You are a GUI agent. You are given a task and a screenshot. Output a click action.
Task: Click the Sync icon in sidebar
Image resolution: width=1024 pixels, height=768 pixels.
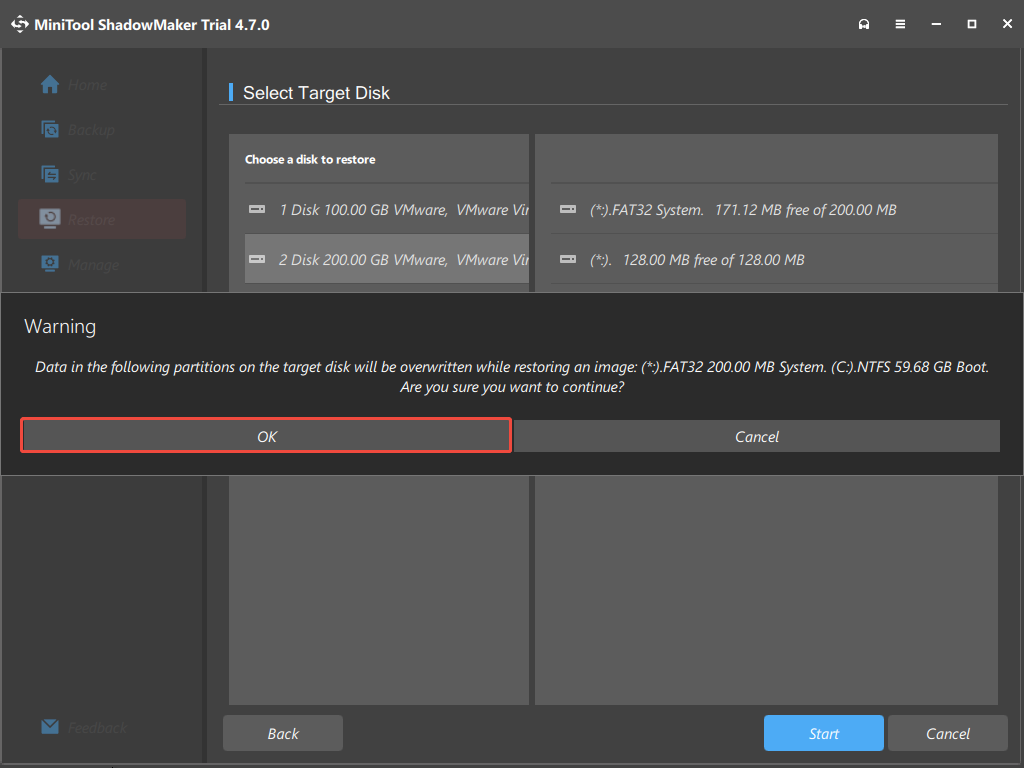click(50, 174)
